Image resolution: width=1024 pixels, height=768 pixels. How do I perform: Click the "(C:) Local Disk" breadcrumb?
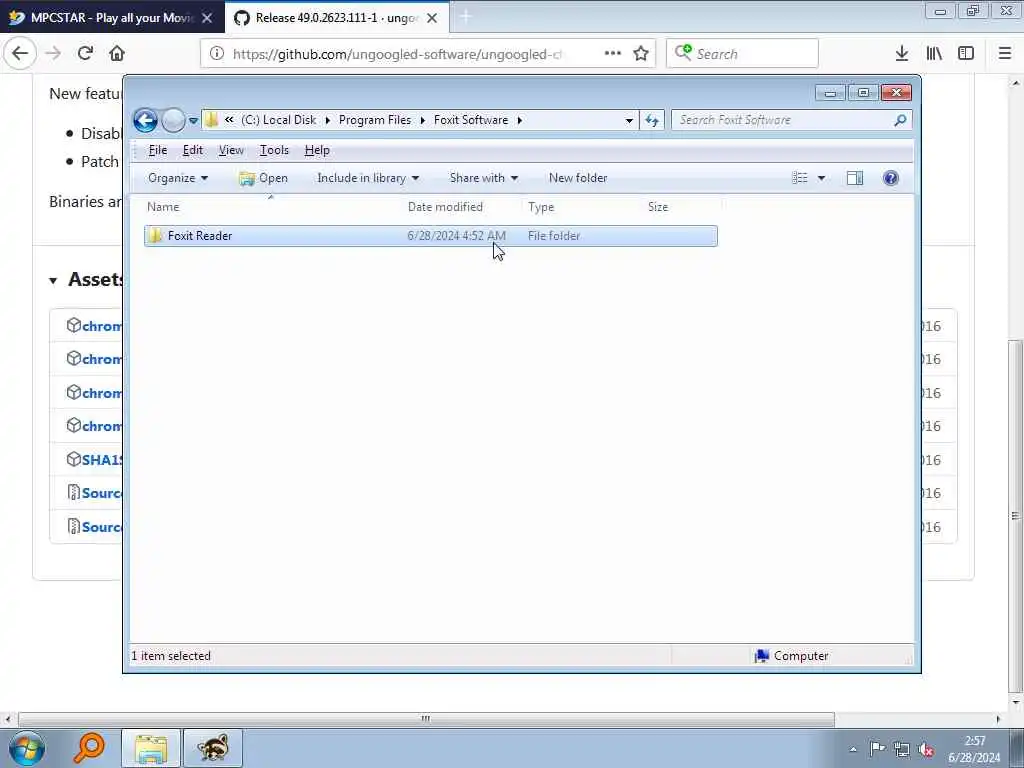(279, 120)
